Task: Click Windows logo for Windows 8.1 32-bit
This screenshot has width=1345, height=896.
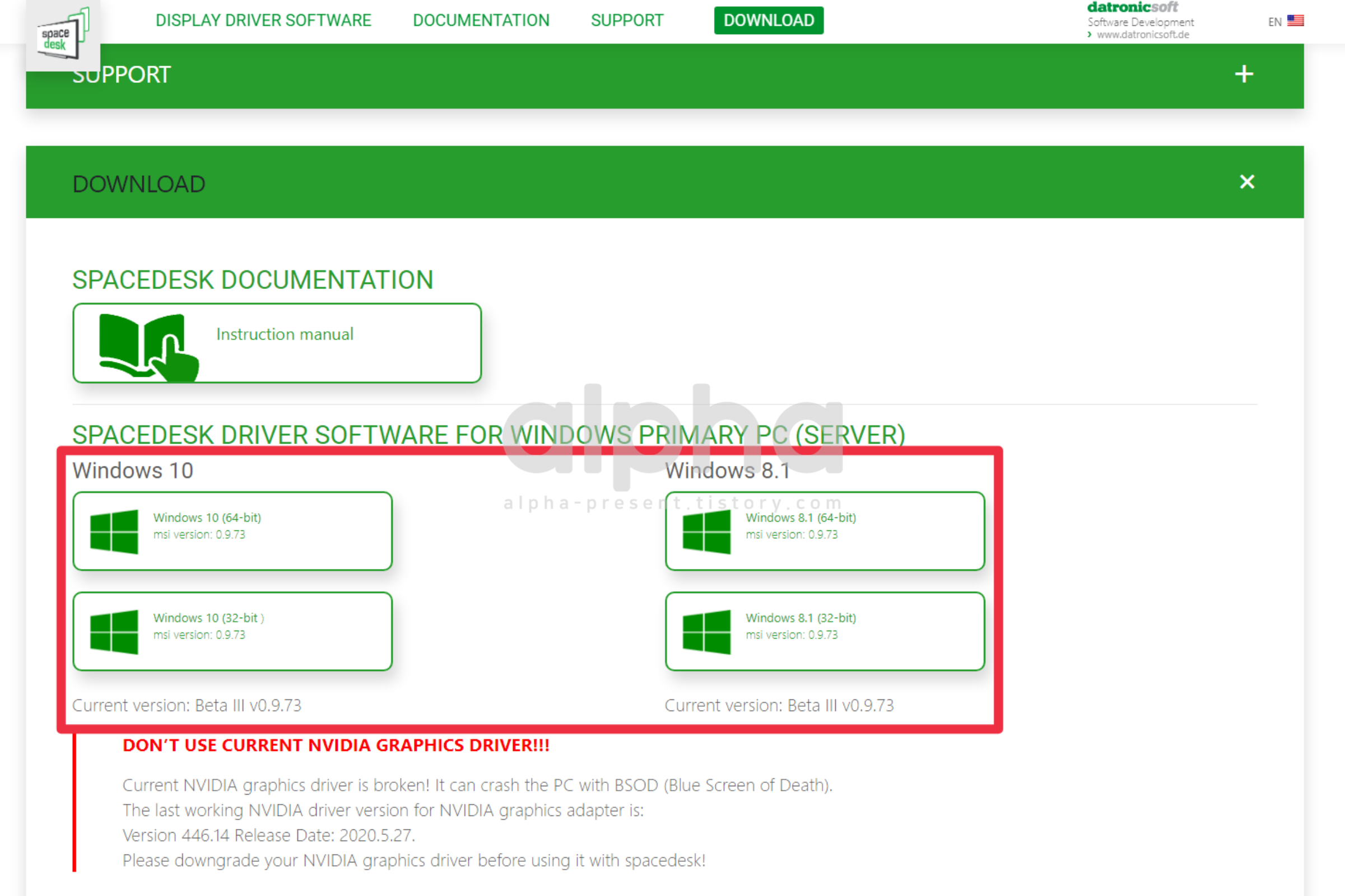Action: pos(706,632)
